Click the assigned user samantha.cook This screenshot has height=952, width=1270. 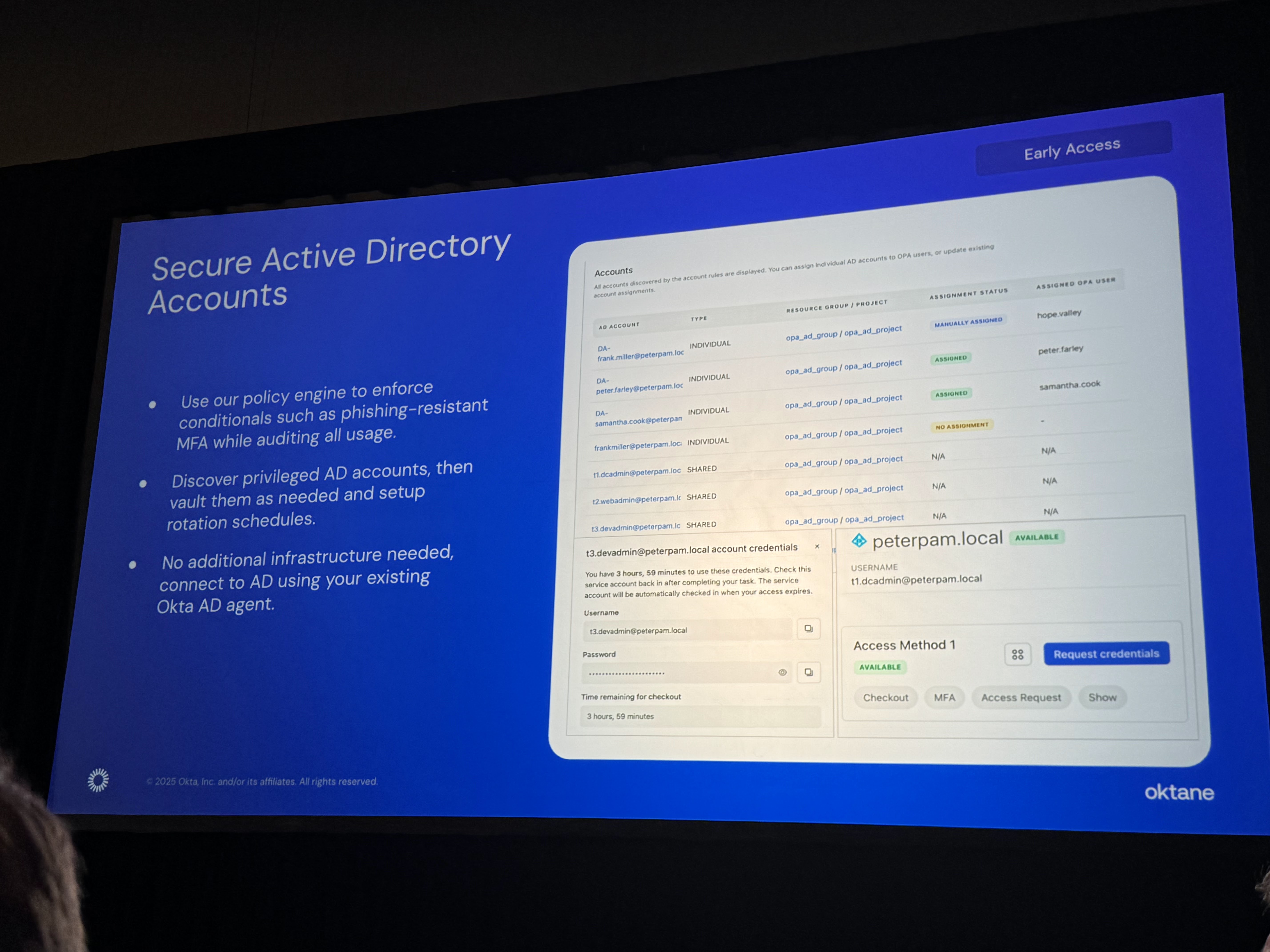tap(1070, 385)
